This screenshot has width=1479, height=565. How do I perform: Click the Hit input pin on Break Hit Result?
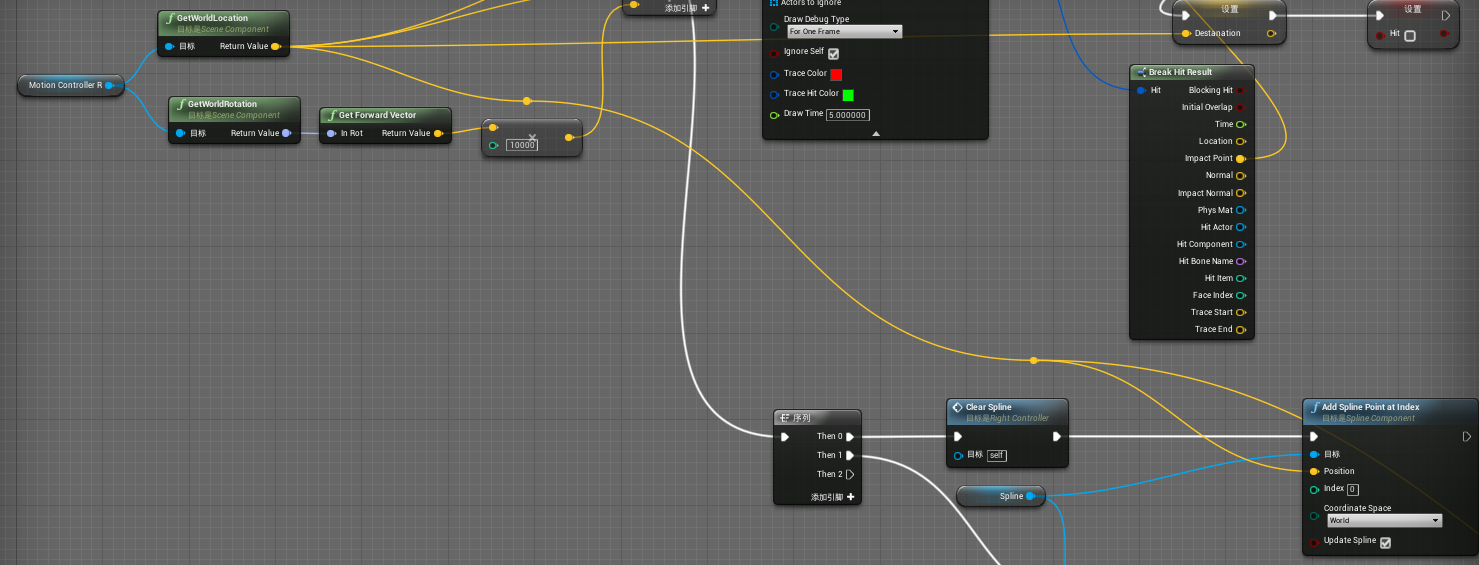pyautogui.click(x=1141, y=90)
